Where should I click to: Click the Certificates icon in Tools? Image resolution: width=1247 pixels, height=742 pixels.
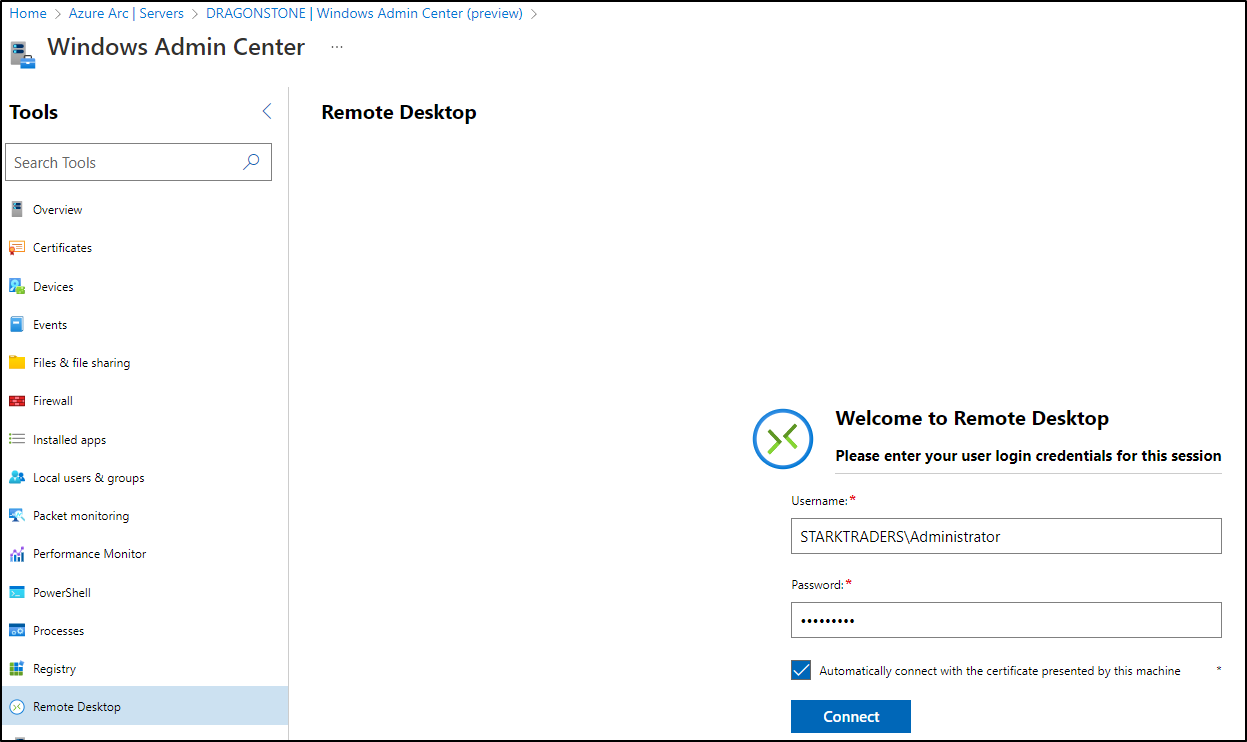[16, 248]
